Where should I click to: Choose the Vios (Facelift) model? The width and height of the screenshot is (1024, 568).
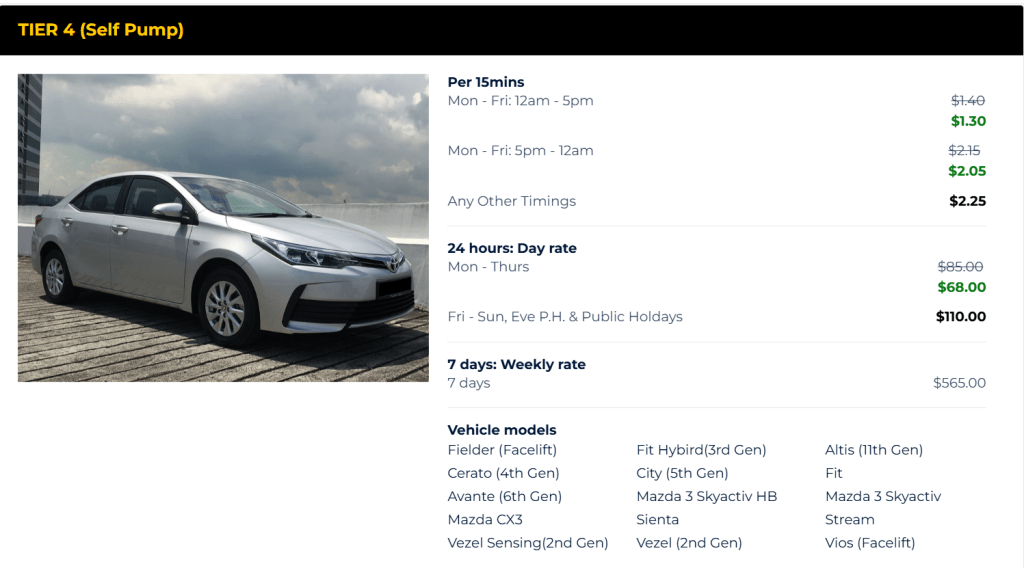click(x=869, y=543)
